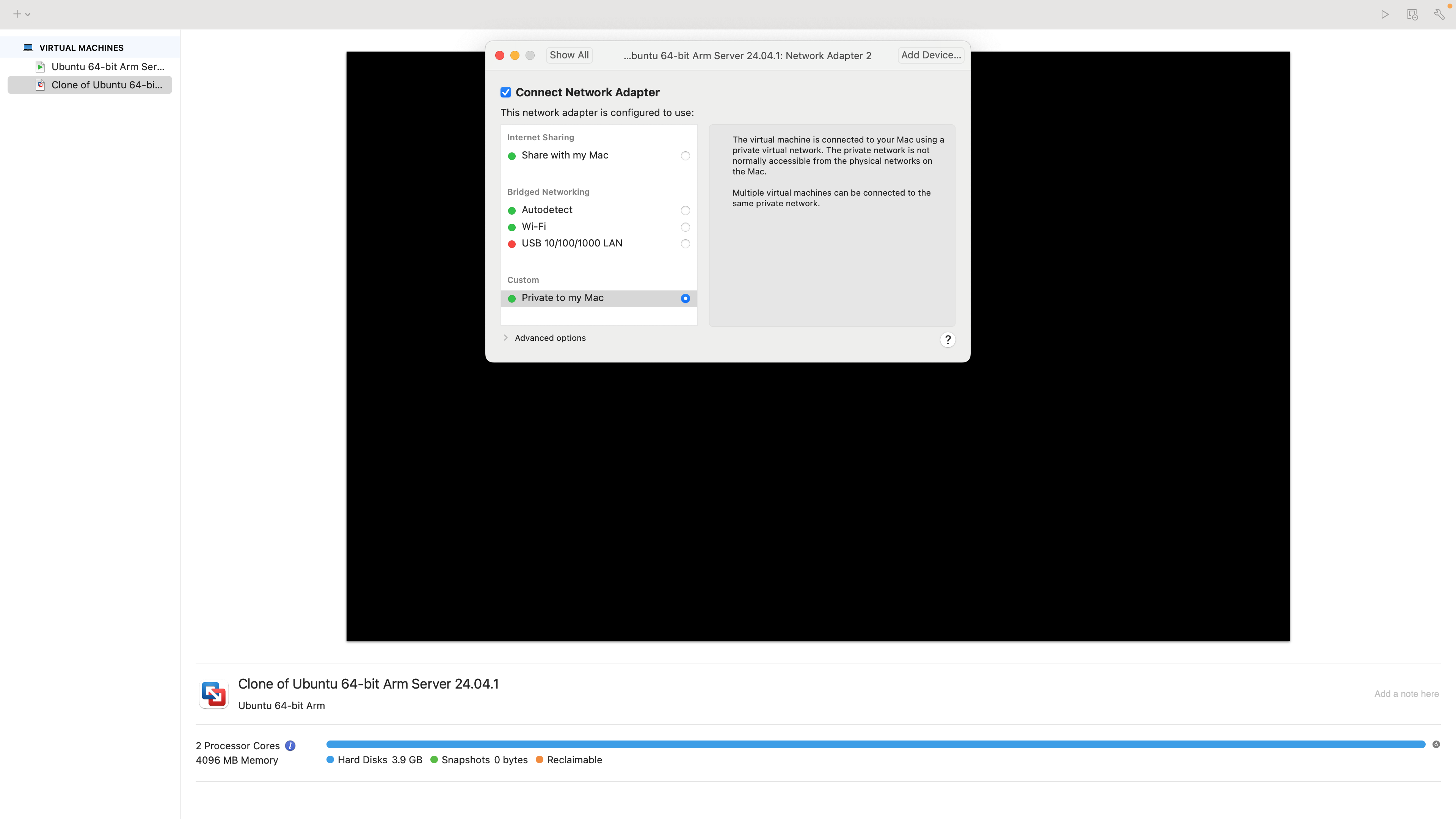Click the Custom section header
The image size is (1456, 819).
point(523,280)
